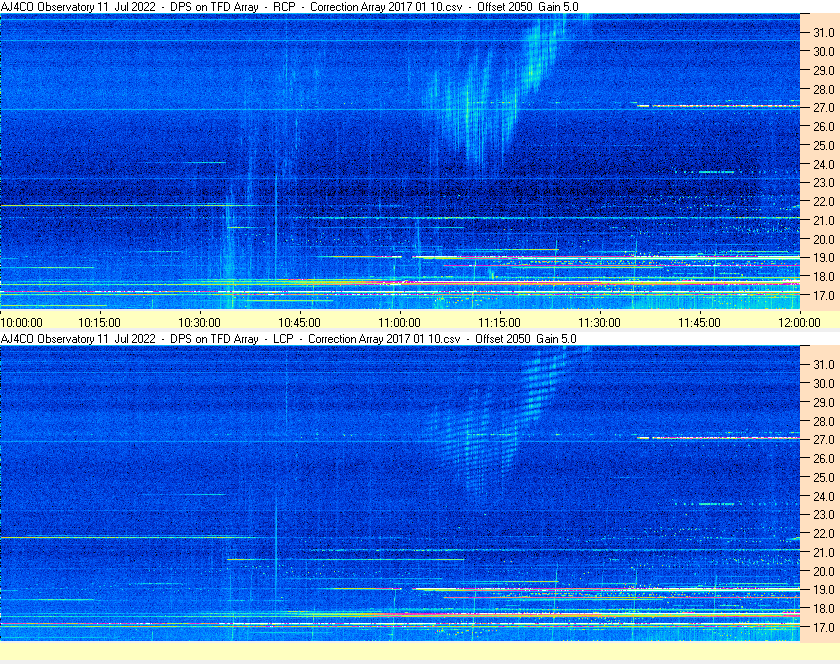Click the 17.0 frequency label in LCP panel
The image size is (840, 664).
pyautogui.click(x=823, y=628)
